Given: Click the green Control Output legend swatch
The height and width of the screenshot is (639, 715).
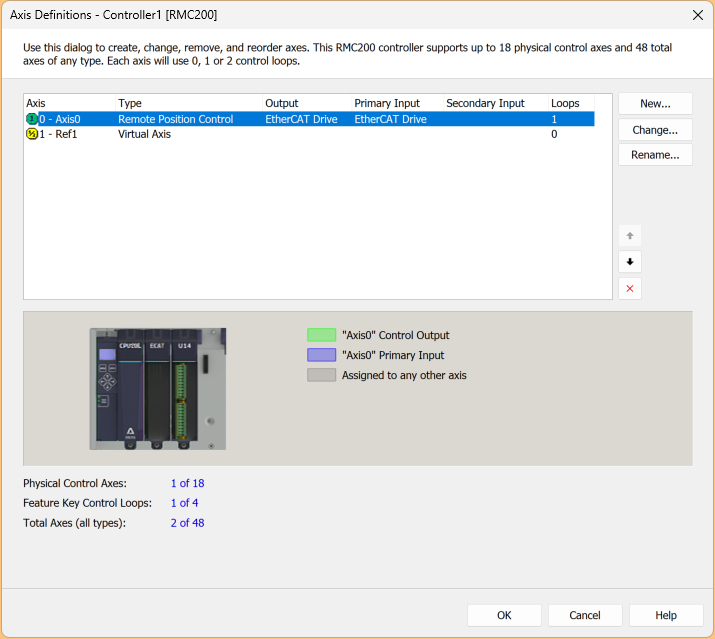Looking at the screenshot, I should [321, 335].
